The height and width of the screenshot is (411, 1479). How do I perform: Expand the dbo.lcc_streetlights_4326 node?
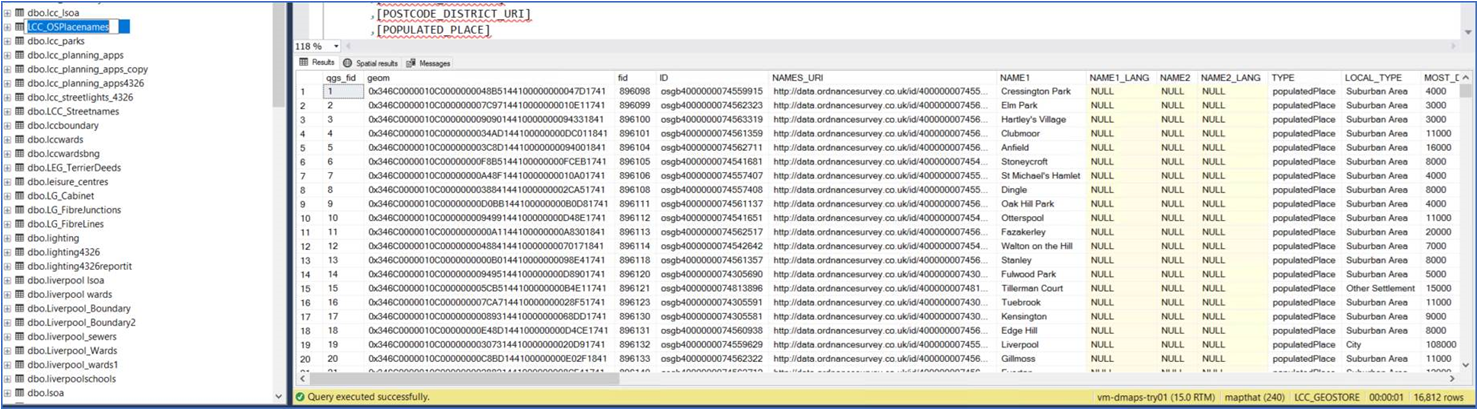pyautogui.click(x=7, y=97)
